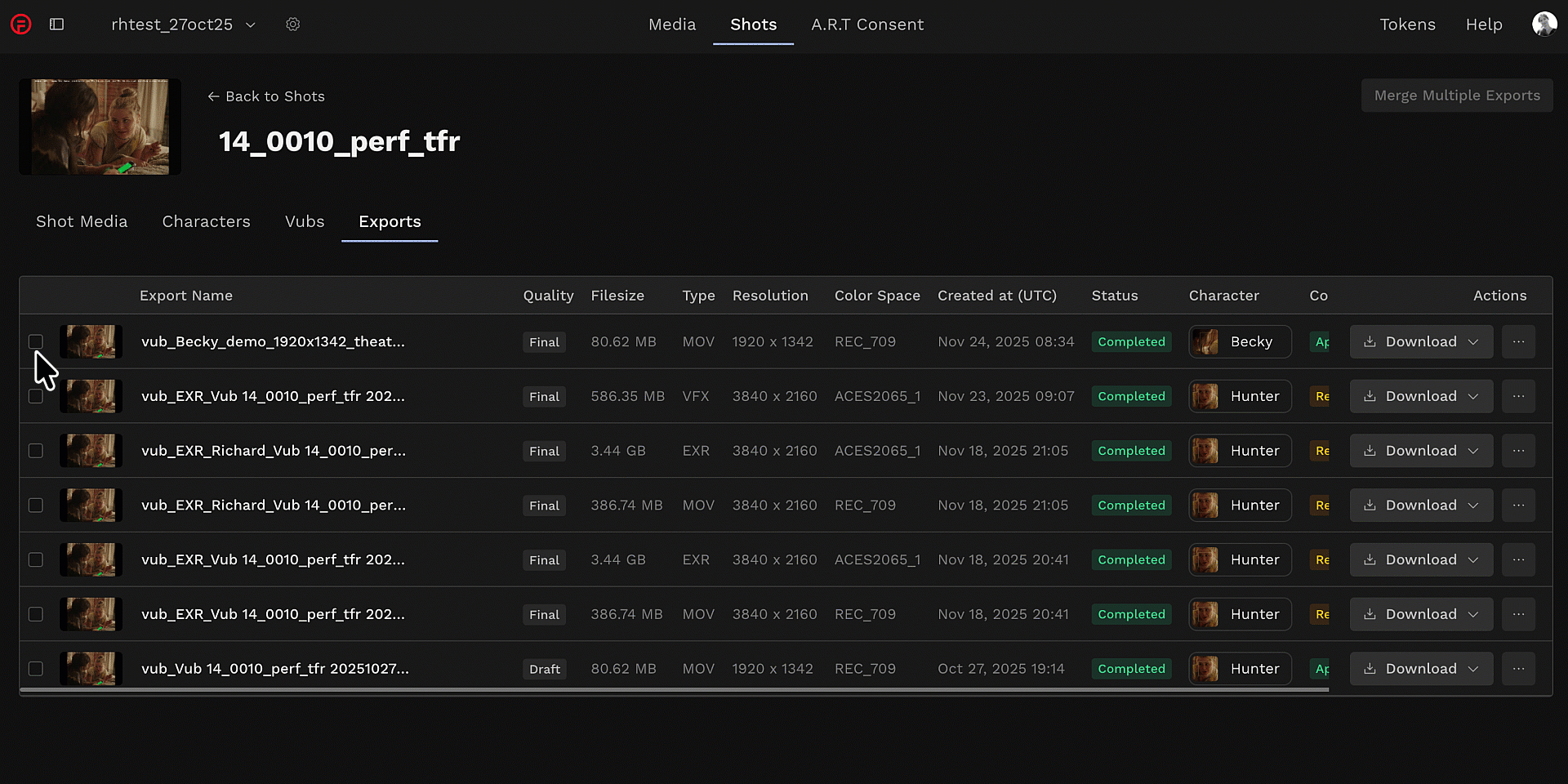Screen dimensions: 1568x784
Task: Click the red app logo icon
Action: (21, 24)
